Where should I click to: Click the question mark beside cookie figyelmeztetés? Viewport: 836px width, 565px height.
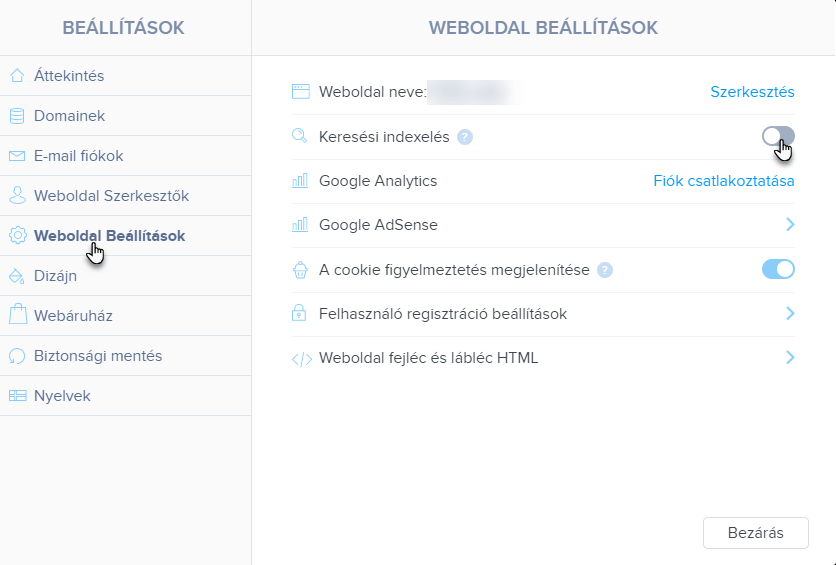pos(605,270)
